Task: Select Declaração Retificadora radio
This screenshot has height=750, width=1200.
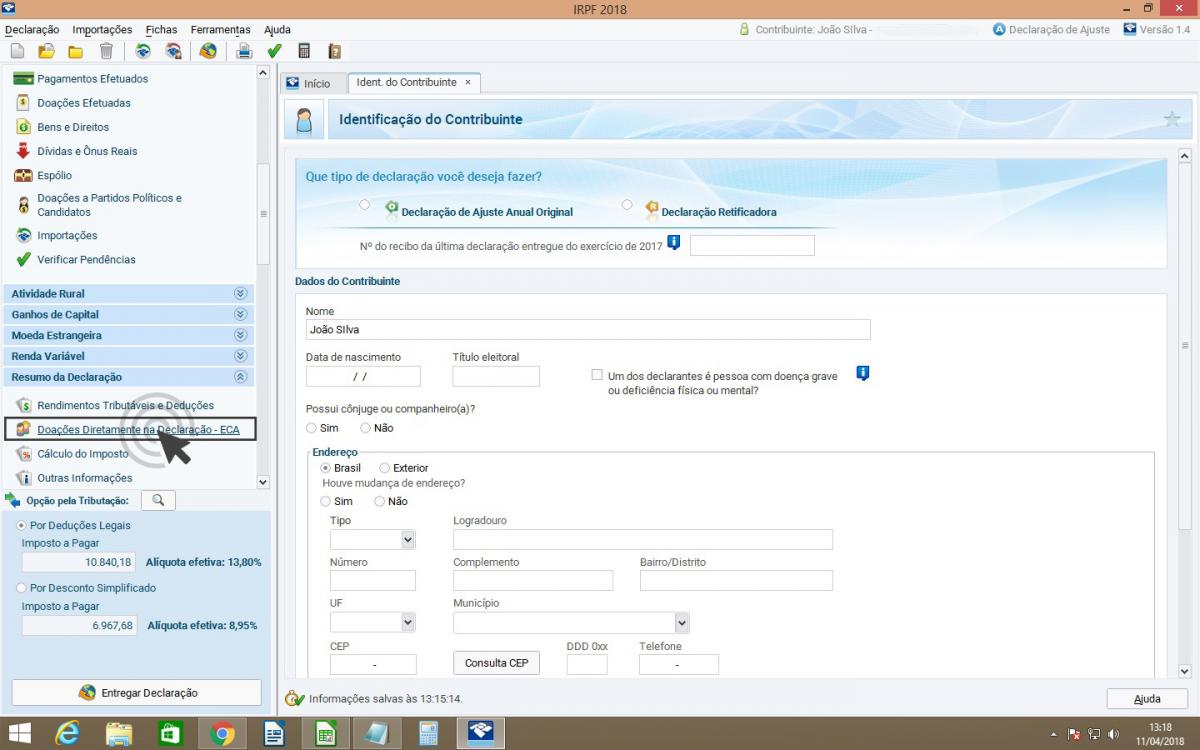Action: pos(627,205)
